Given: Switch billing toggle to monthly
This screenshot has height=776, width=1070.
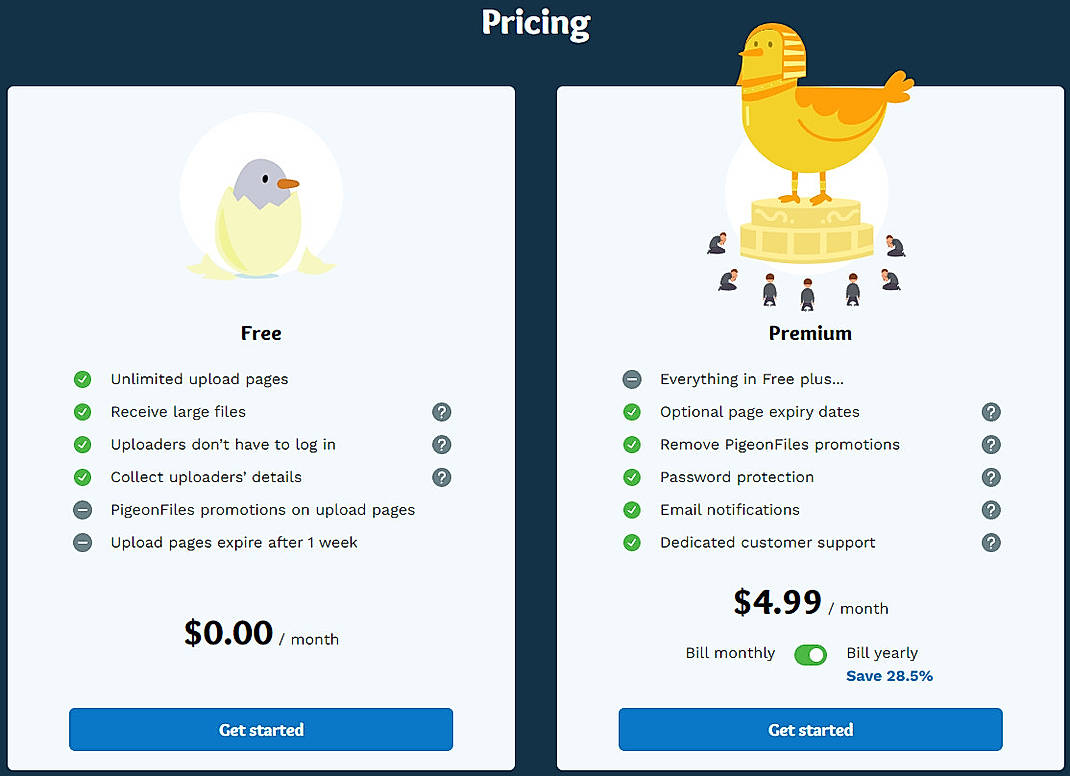Looking at the screenshot, I should 810,654.
